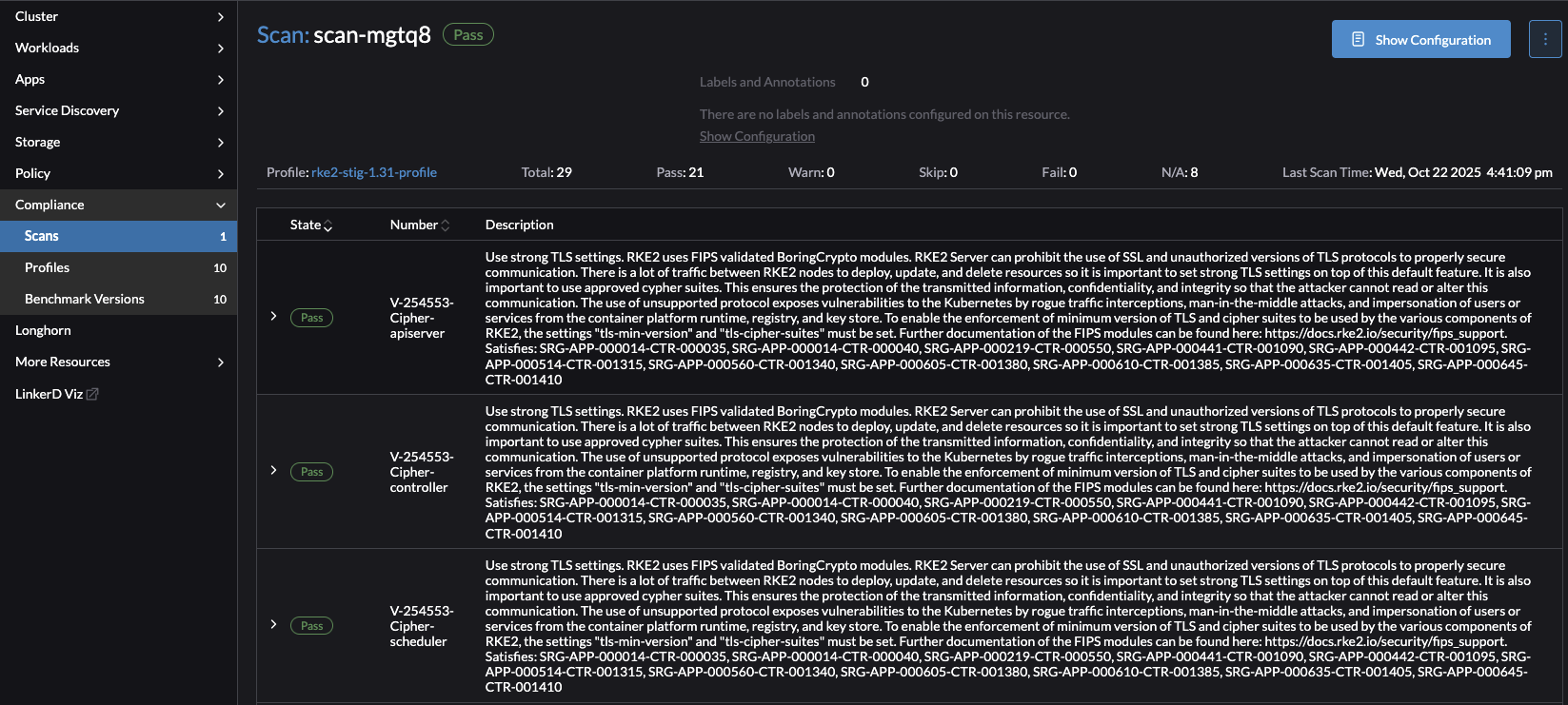Viewport: 1568px width, 705px height.
Task: Expand the Policy section chevron
Action: point(221,173)
